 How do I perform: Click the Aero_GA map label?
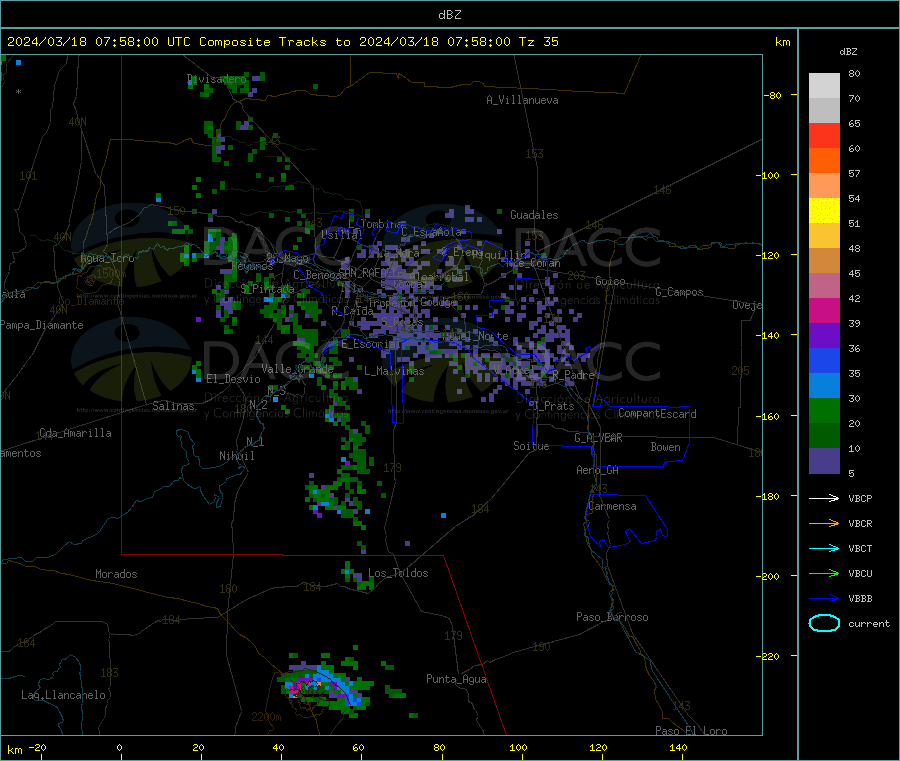pos(598,470)
